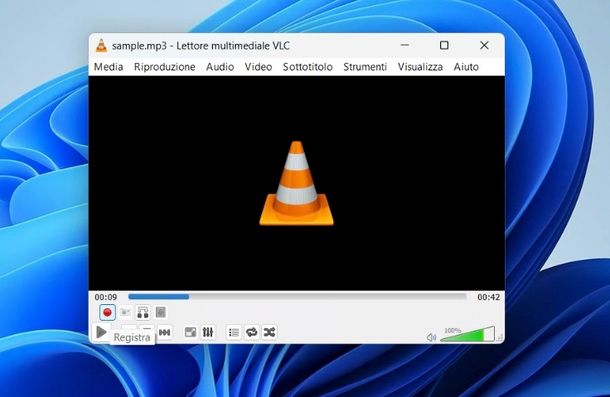The height and width of the screenshot is (397, 610).
Task: Toggle loop repeat mode
Action: [252, 332]
